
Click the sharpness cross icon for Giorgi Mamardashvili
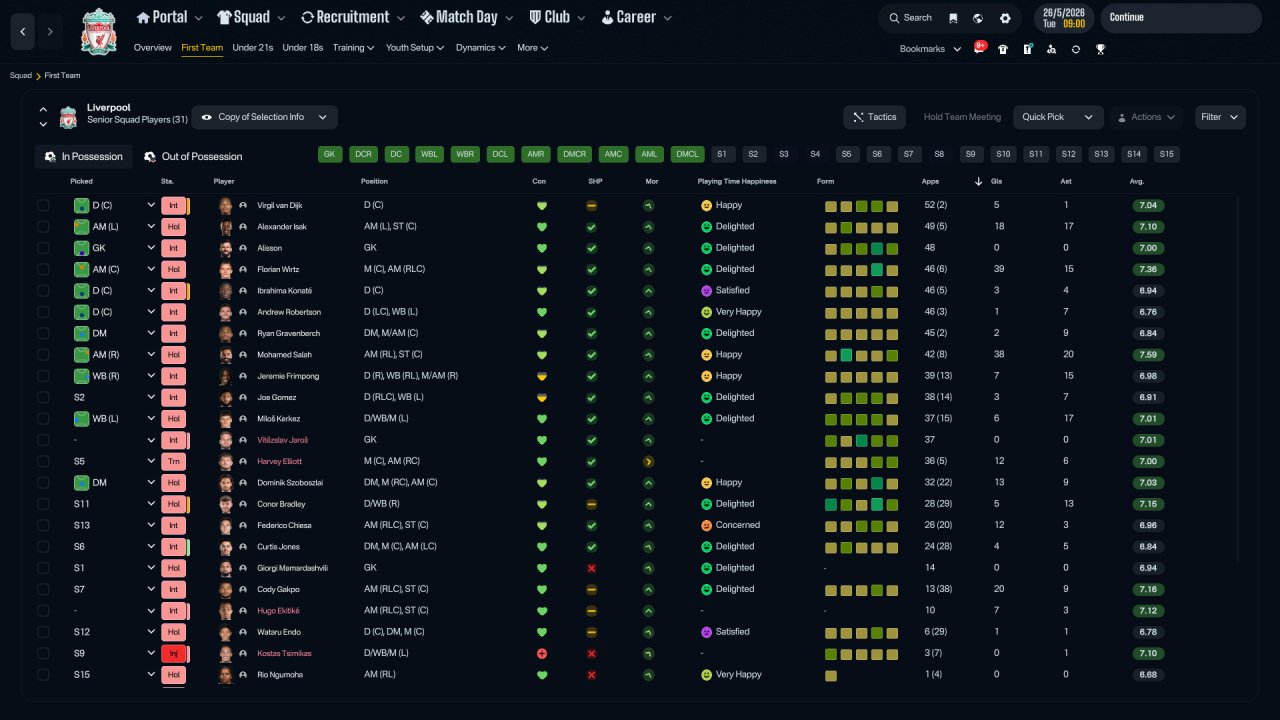click(591, 568)
